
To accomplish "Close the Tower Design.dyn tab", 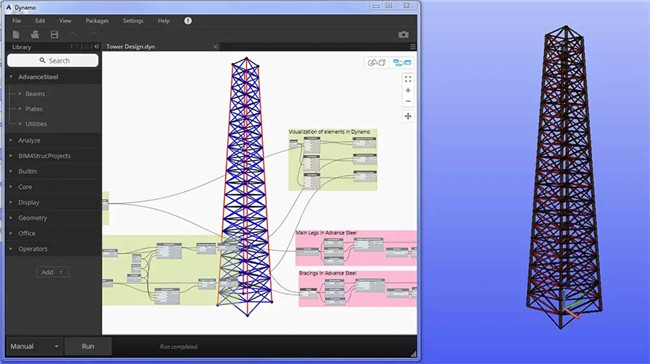I will [215, 46].
